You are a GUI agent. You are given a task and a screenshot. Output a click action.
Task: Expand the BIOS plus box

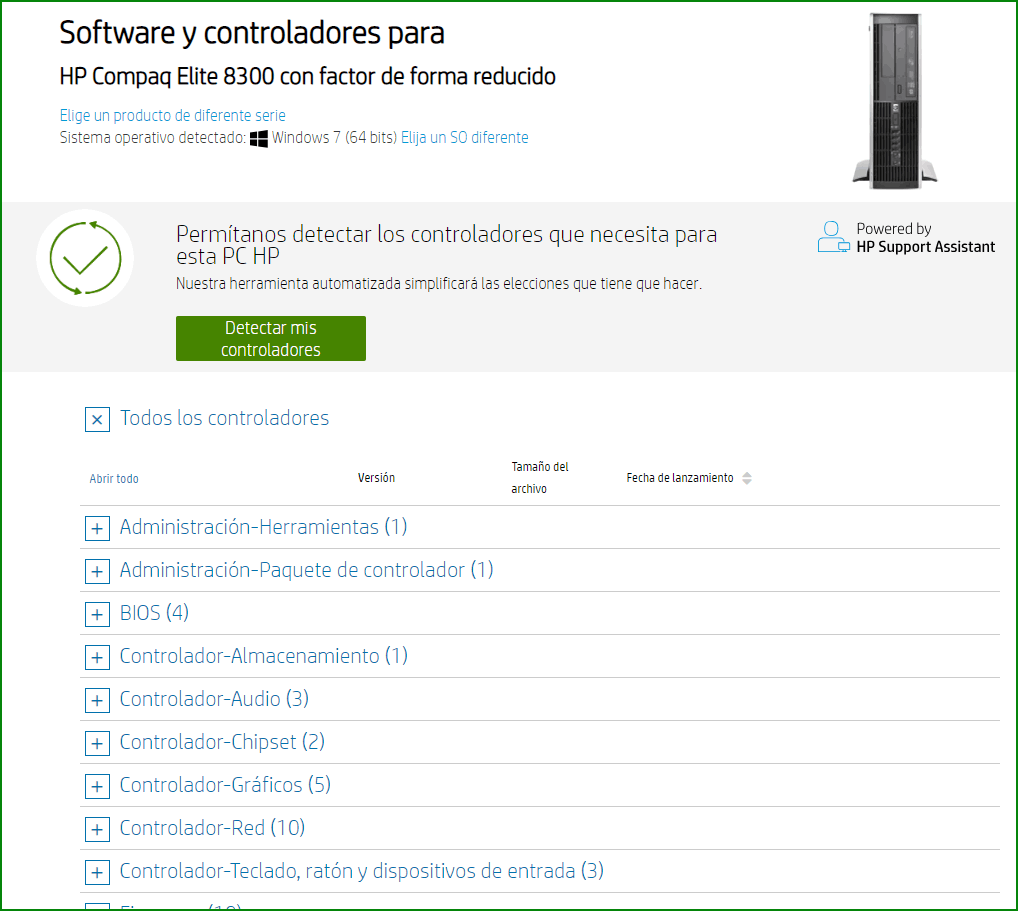97,614
